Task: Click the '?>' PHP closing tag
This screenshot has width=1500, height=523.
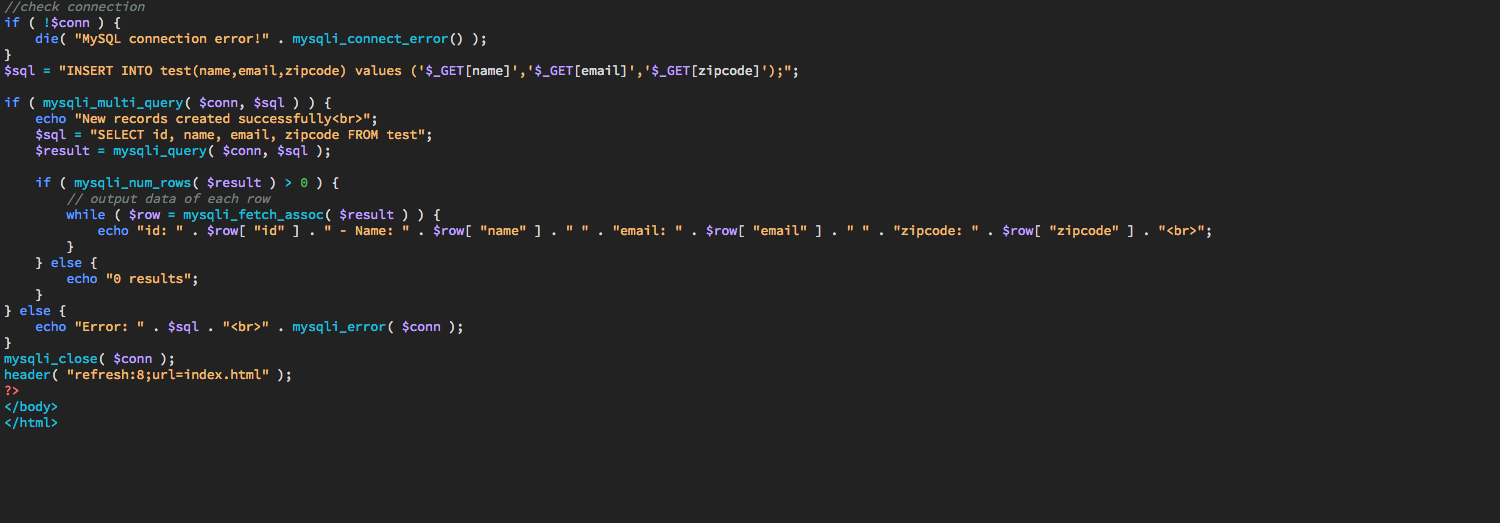Action: pyautogui.click(x=12, y=391)
